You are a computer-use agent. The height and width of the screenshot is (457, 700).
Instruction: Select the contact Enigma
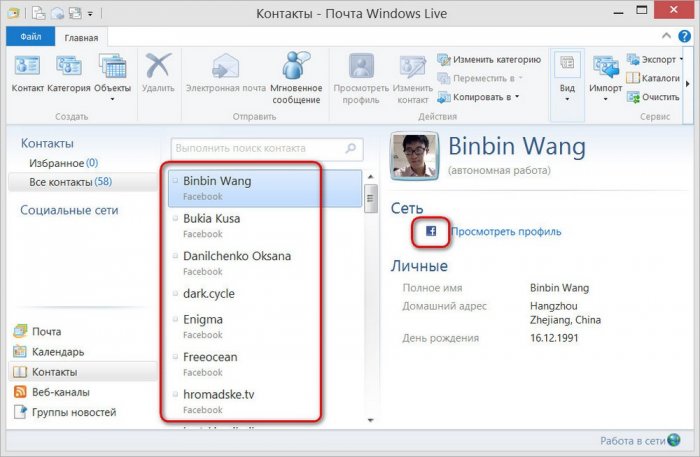265,327
